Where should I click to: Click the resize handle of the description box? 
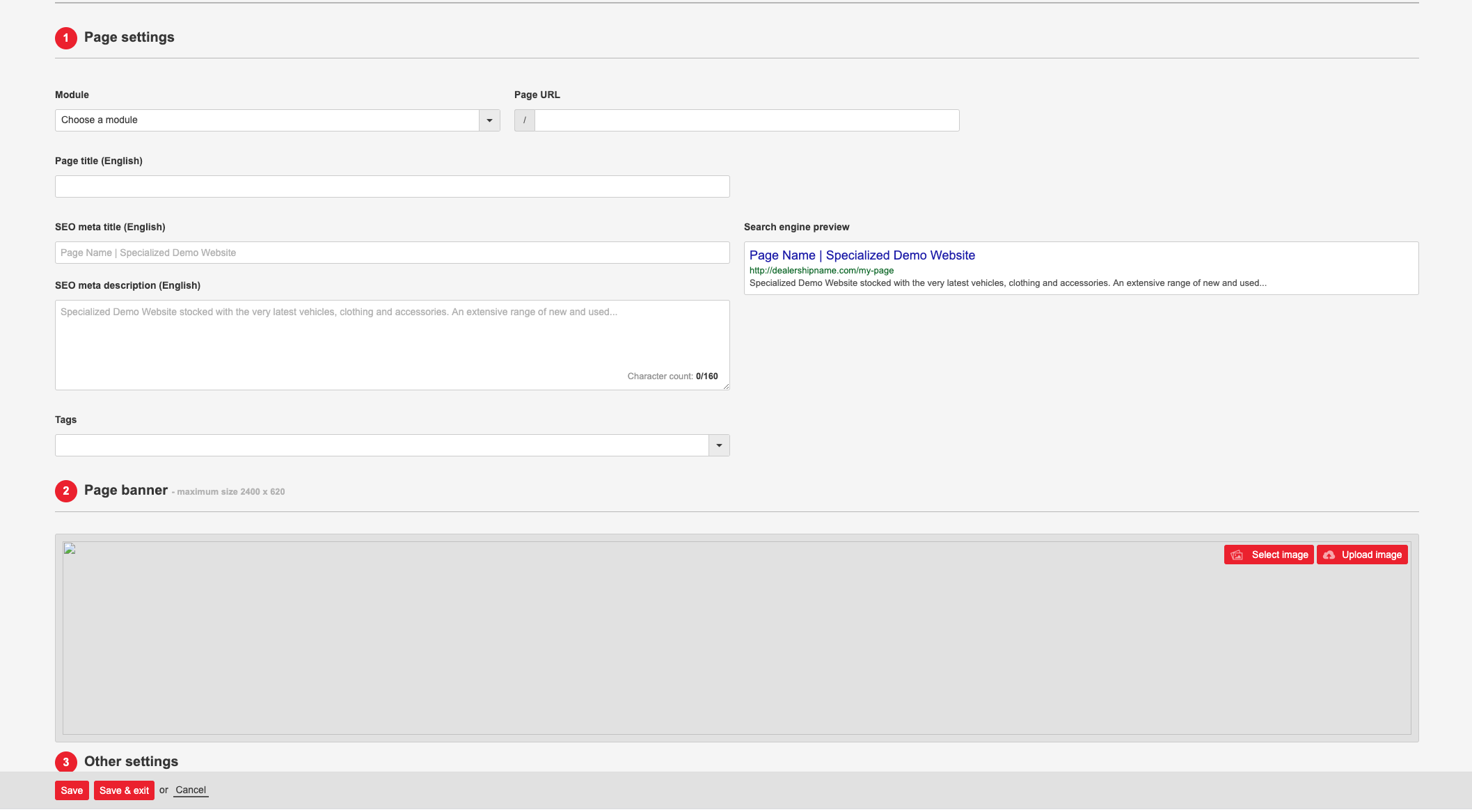point(727,387)
